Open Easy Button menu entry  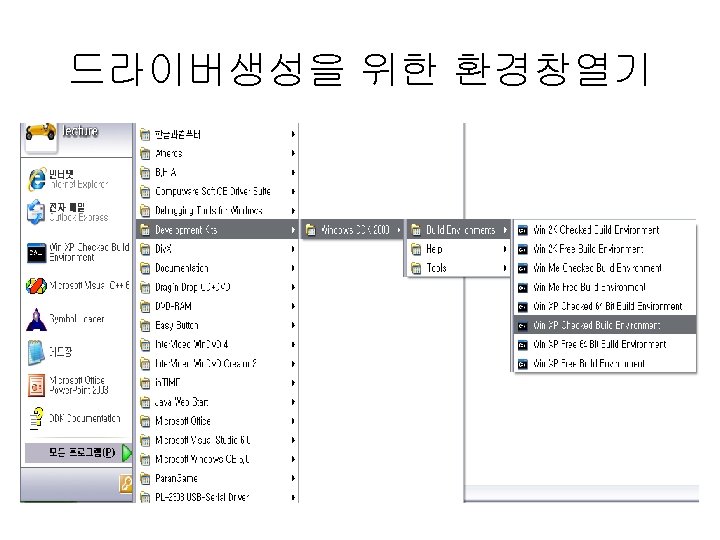[218, 326]
